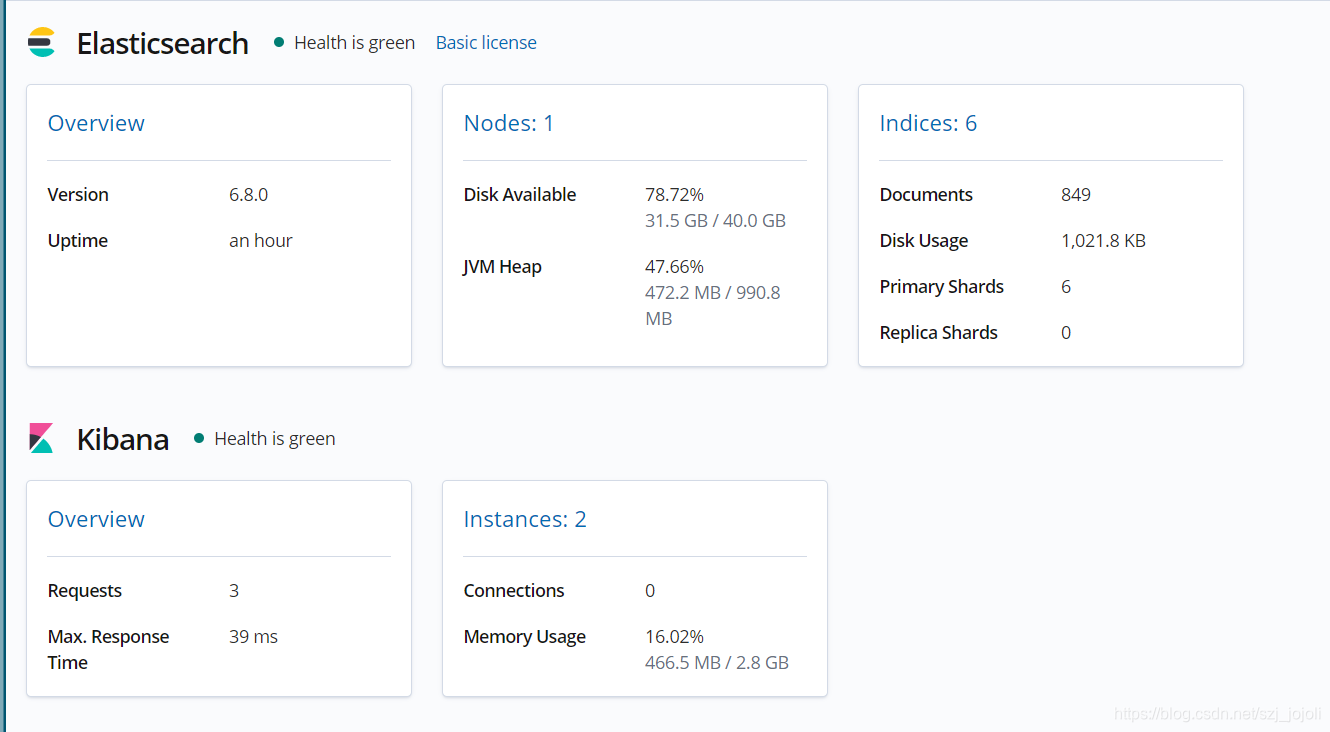Click the Documents label

(x=926, y=194)
